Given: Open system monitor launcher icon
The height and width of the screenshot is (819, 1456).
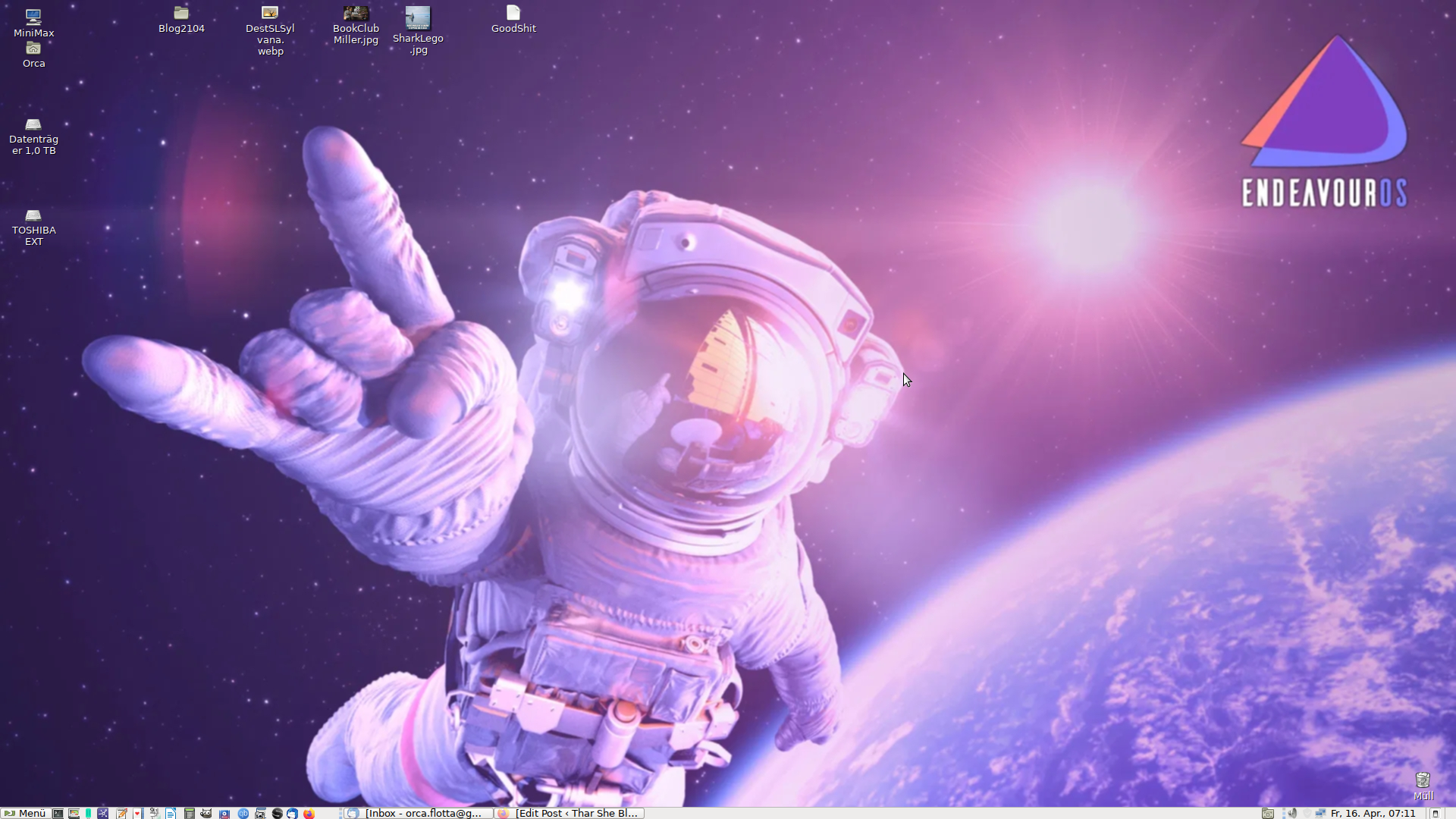Looking at the screenshot, I should [x=74, y=813].
